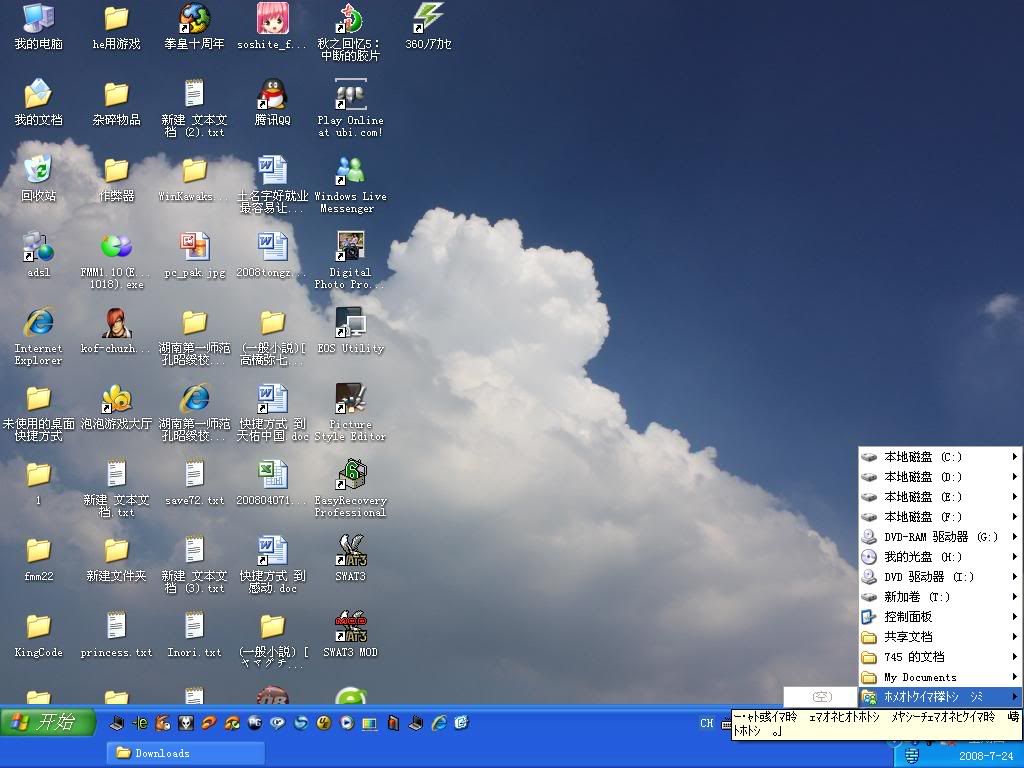Open Windows Live Messenger desktop icon
The height and width of the screenshot is (768, 1024).
coord(349,174)
